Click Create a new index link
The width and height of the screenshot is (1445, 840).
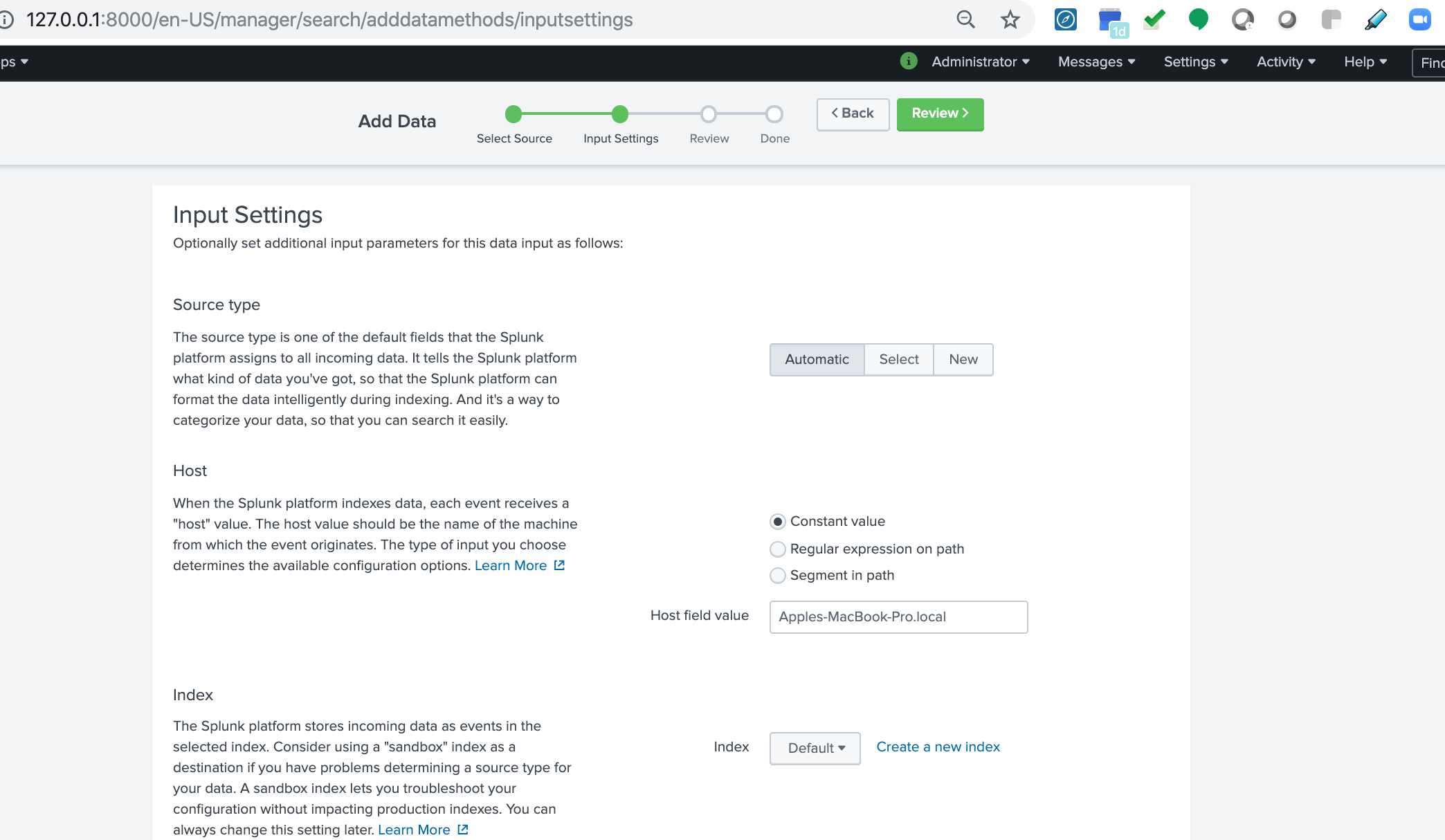tap(938, 747)
